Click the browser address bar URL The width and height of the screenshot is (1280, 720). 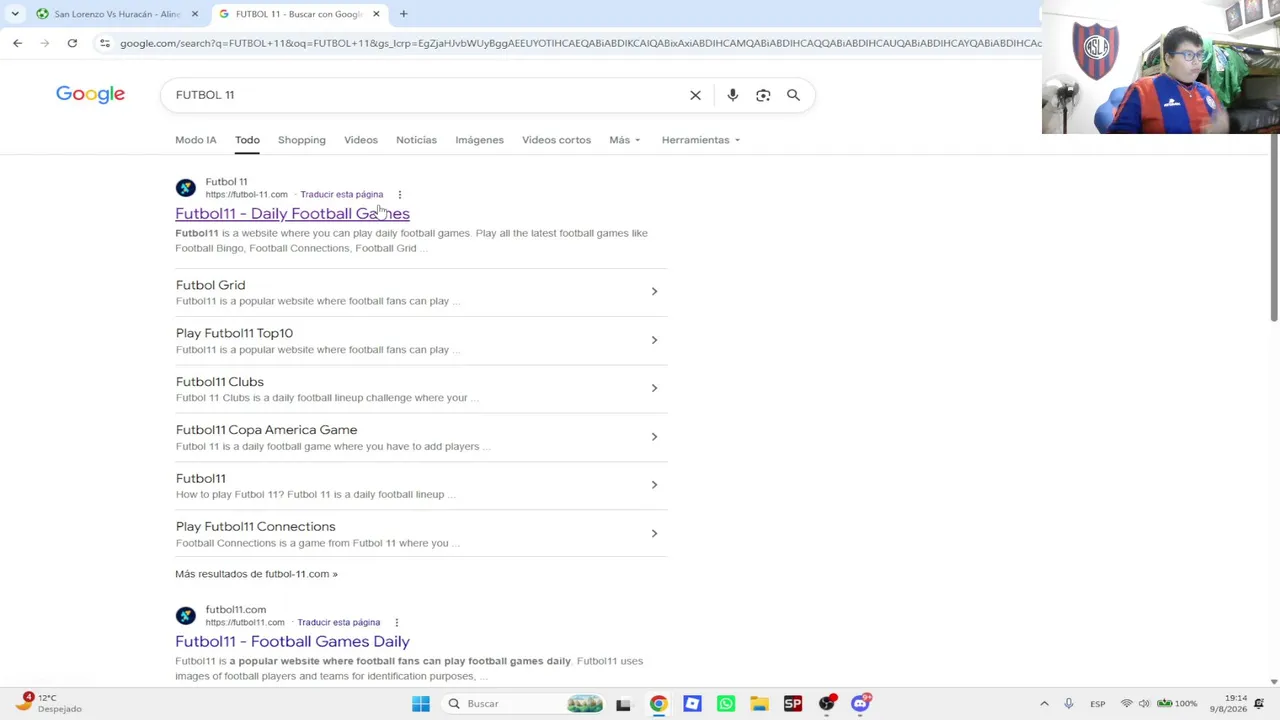coord(580,43)
